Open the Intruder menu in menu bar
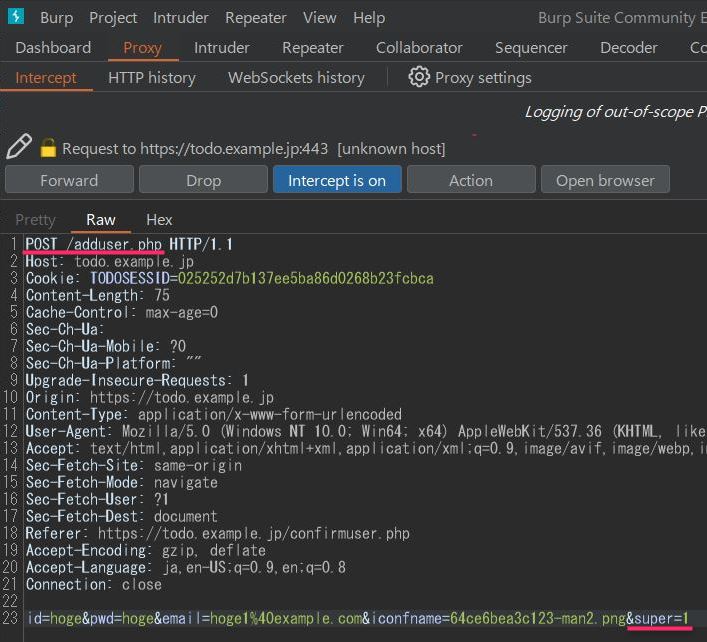Screen dimensions: 707x642 coord(180,18)
